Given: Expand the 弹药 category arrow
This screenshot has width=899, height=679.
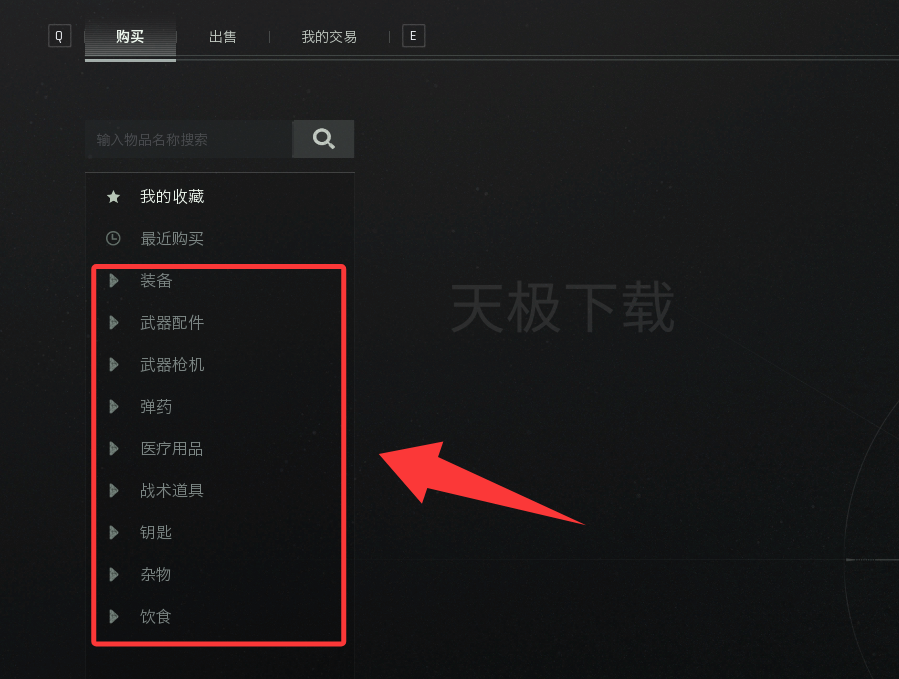Looking at the screenshot, I should click(114, 407).
